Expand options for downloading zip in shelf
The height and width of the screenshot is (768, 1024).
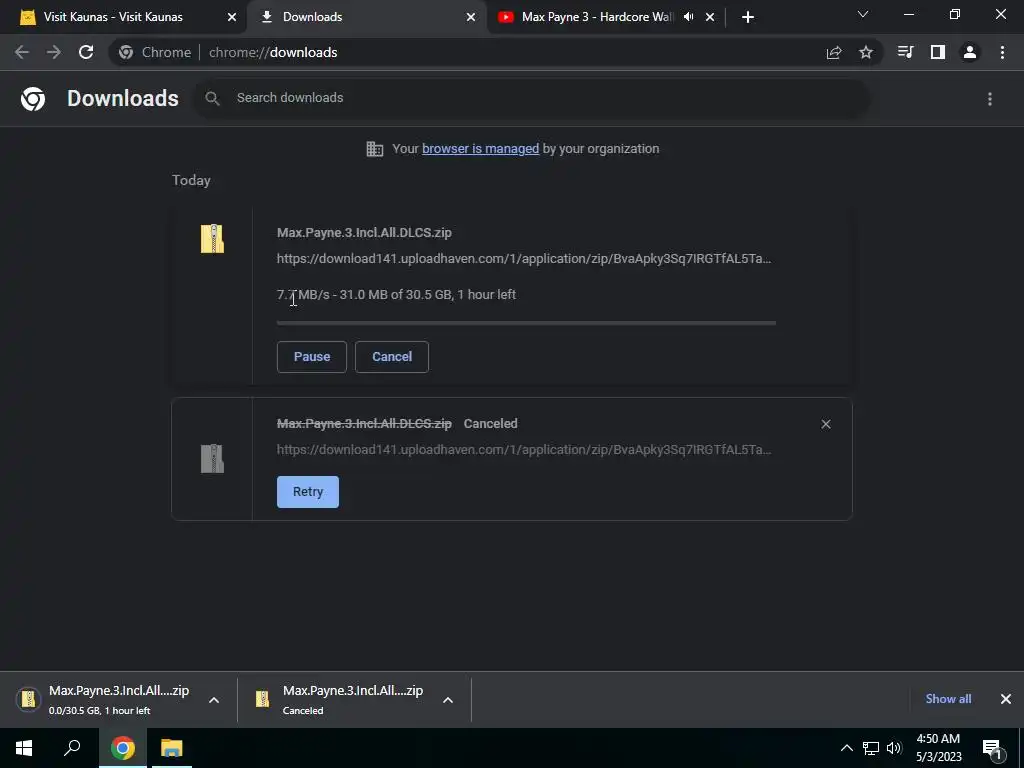tap(214, 700)
